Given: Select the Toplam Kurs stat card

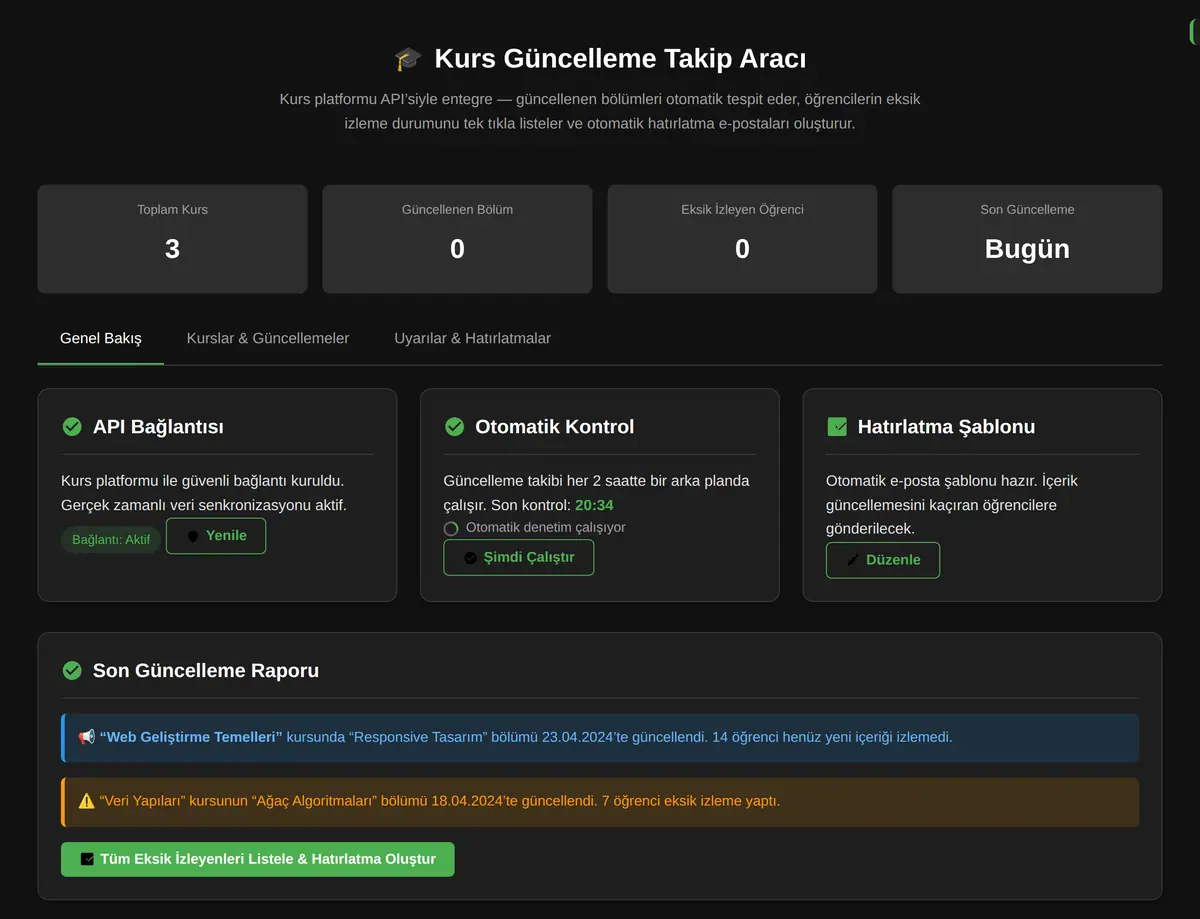Looking at the screenshot, I should (173, 239).
